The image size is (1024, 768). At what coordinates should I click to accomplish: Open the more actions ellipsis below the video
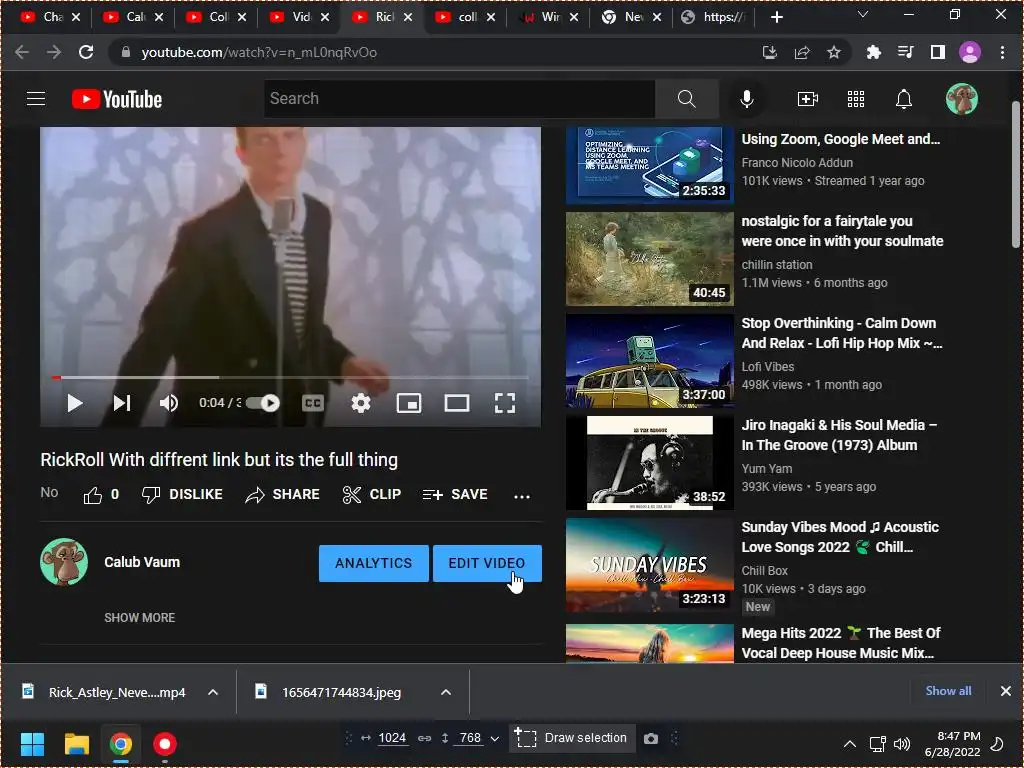[x=522, y=496]
